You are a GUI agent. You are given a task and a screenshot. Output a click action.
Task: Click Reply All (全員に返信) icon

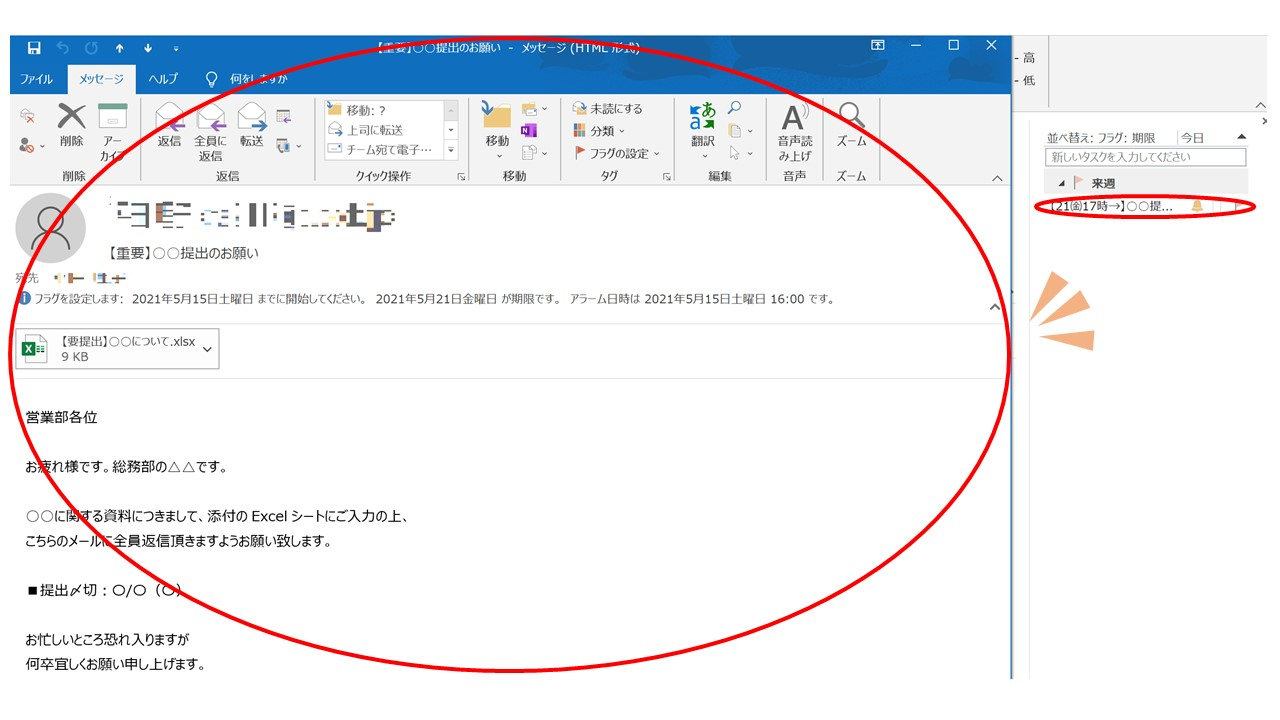[210, 120]
